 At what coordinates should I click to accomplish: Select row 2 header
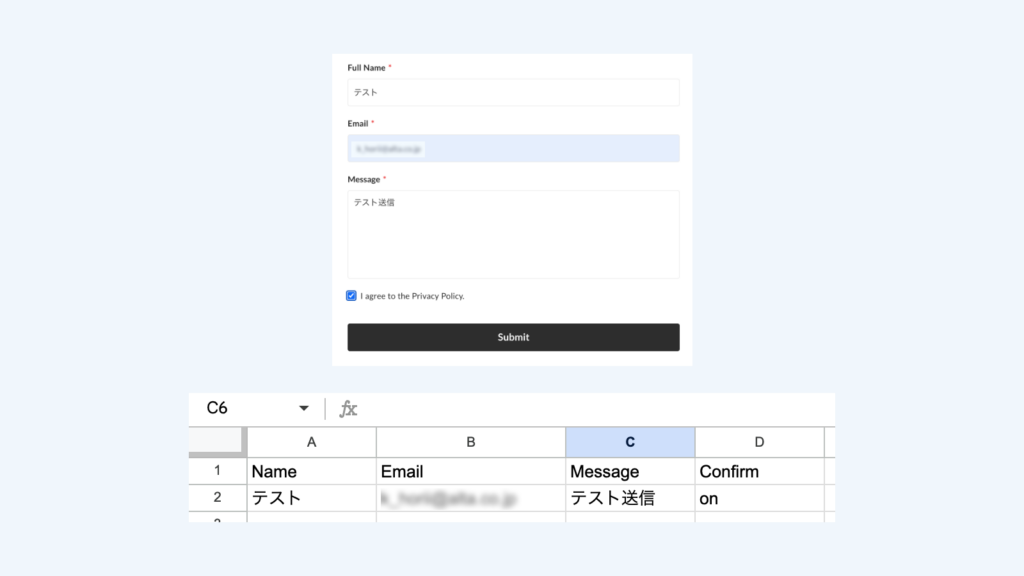[217, 498]
